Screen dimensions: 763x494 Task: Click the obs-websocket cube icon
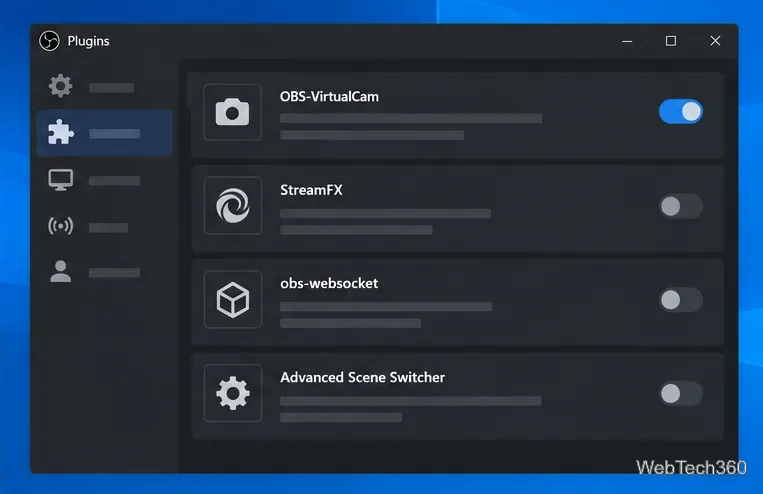tap(233, 299)
